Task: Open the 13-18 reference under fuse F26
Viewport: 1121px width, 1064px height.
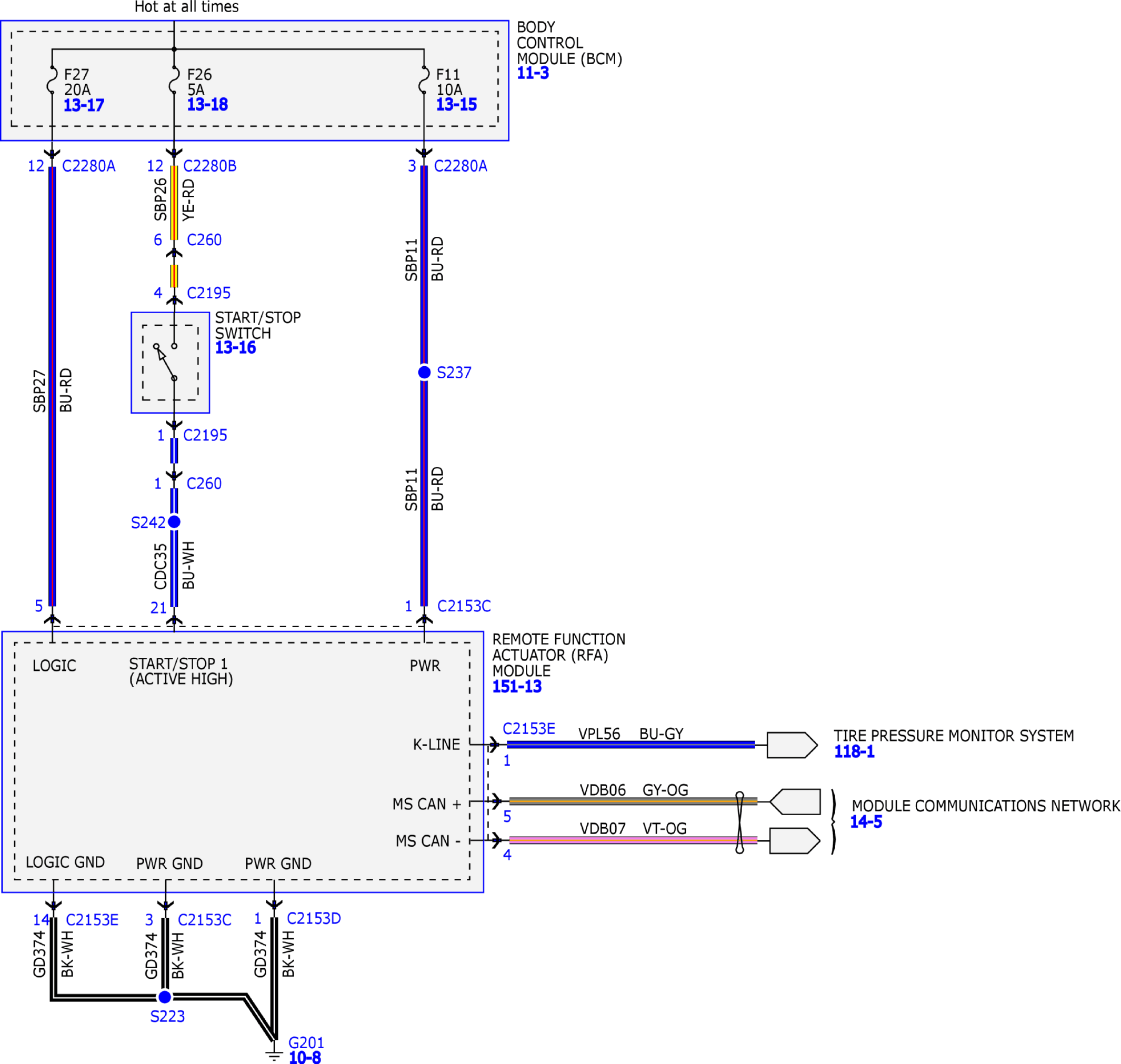Action: pos(207,104)
